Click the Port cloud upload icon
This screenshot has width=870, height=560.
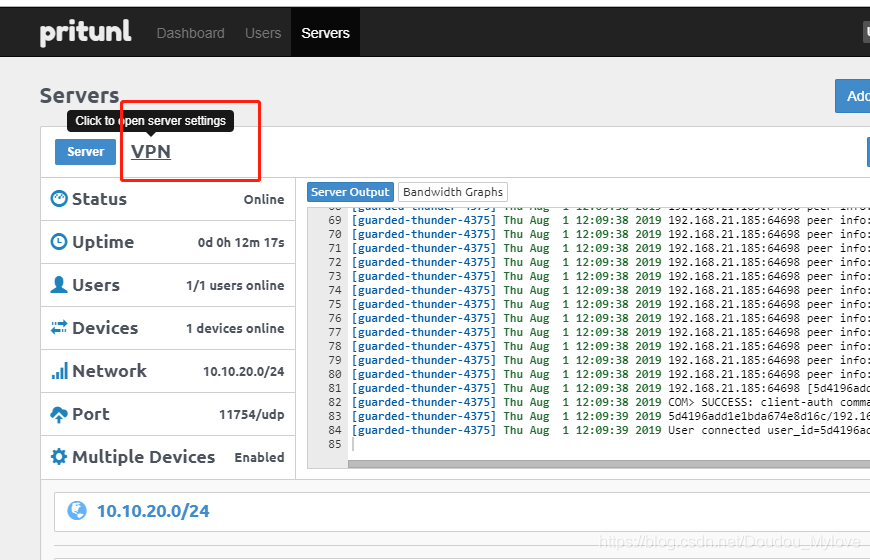[x=59, y=414]
